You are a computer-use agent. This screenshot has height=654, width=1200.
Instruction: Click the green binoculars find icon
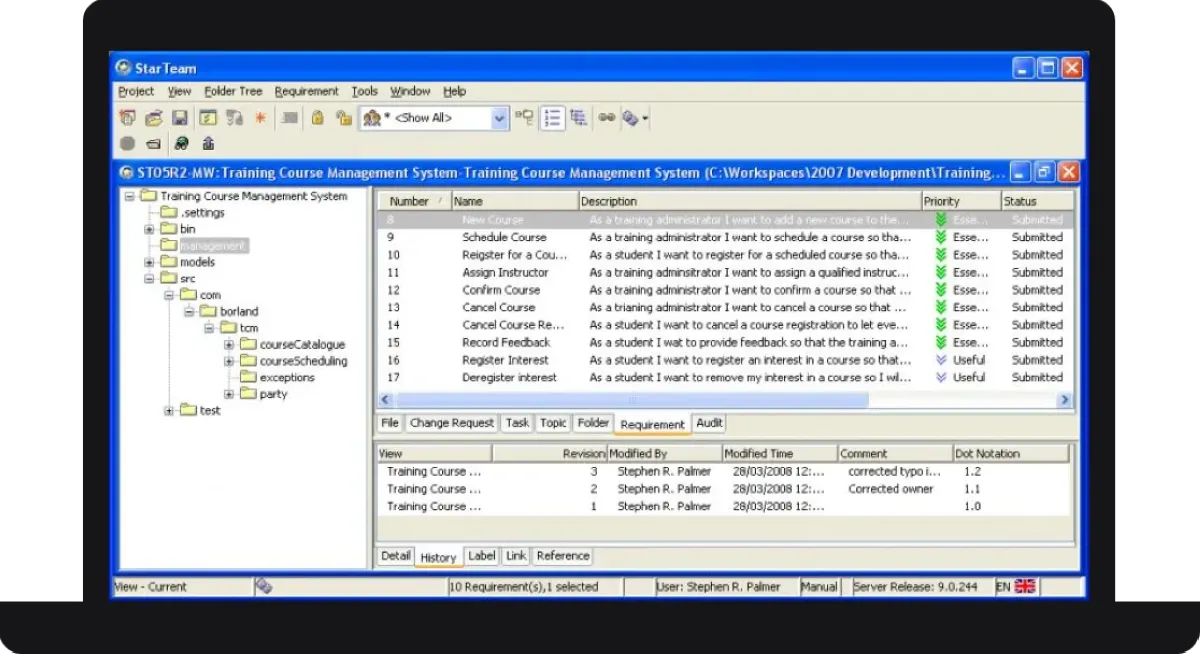[x=182, y=143]
